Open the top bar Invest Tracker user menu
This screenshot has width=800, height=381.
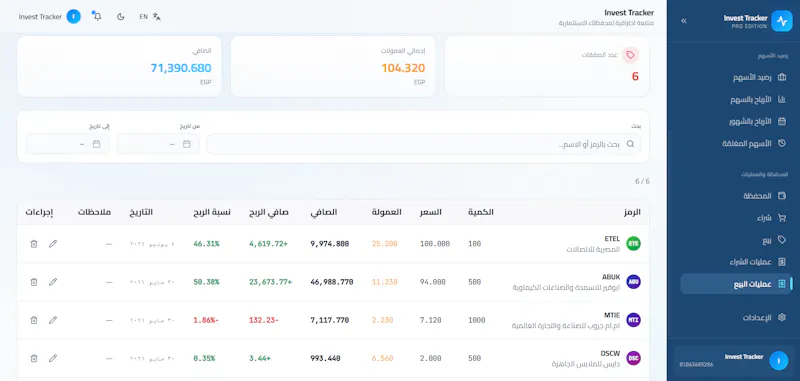pyautogui.click(x=49, y=16)
